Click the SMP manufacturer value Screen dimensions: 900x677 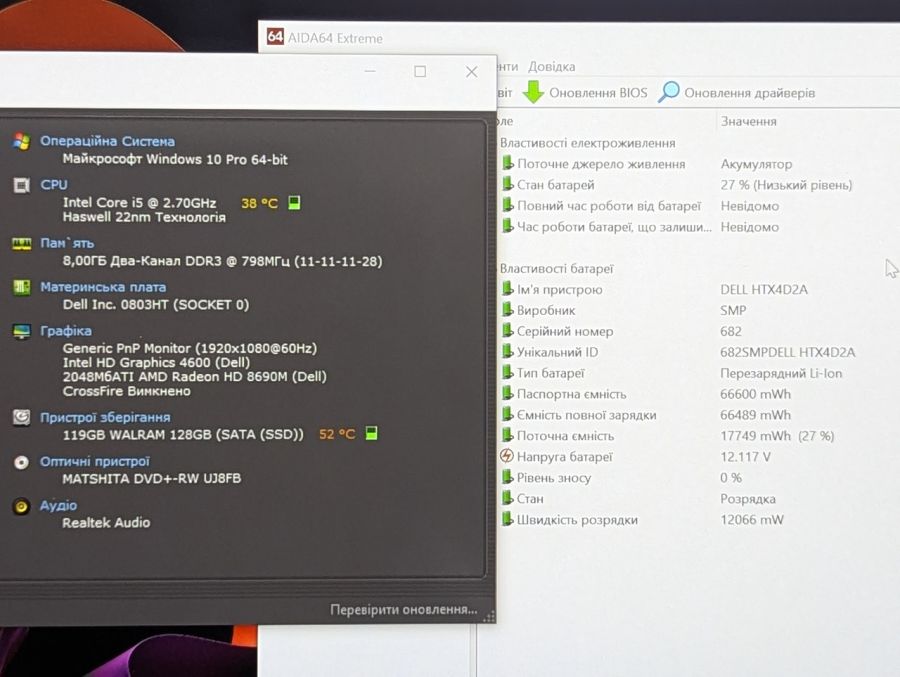734,310
